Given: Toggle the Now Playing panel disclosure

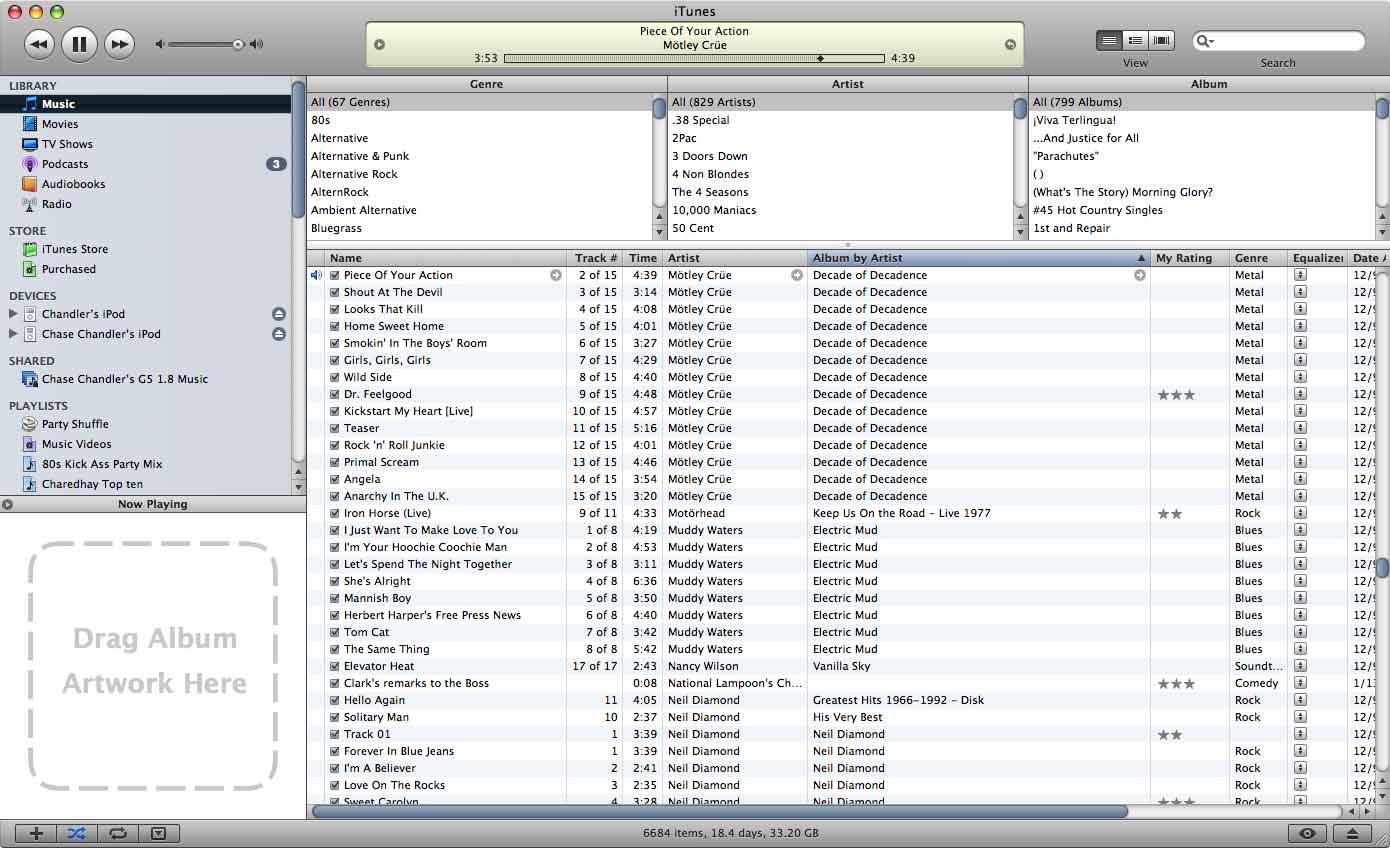Looking at the screenshot, I should tap(7, 504).
